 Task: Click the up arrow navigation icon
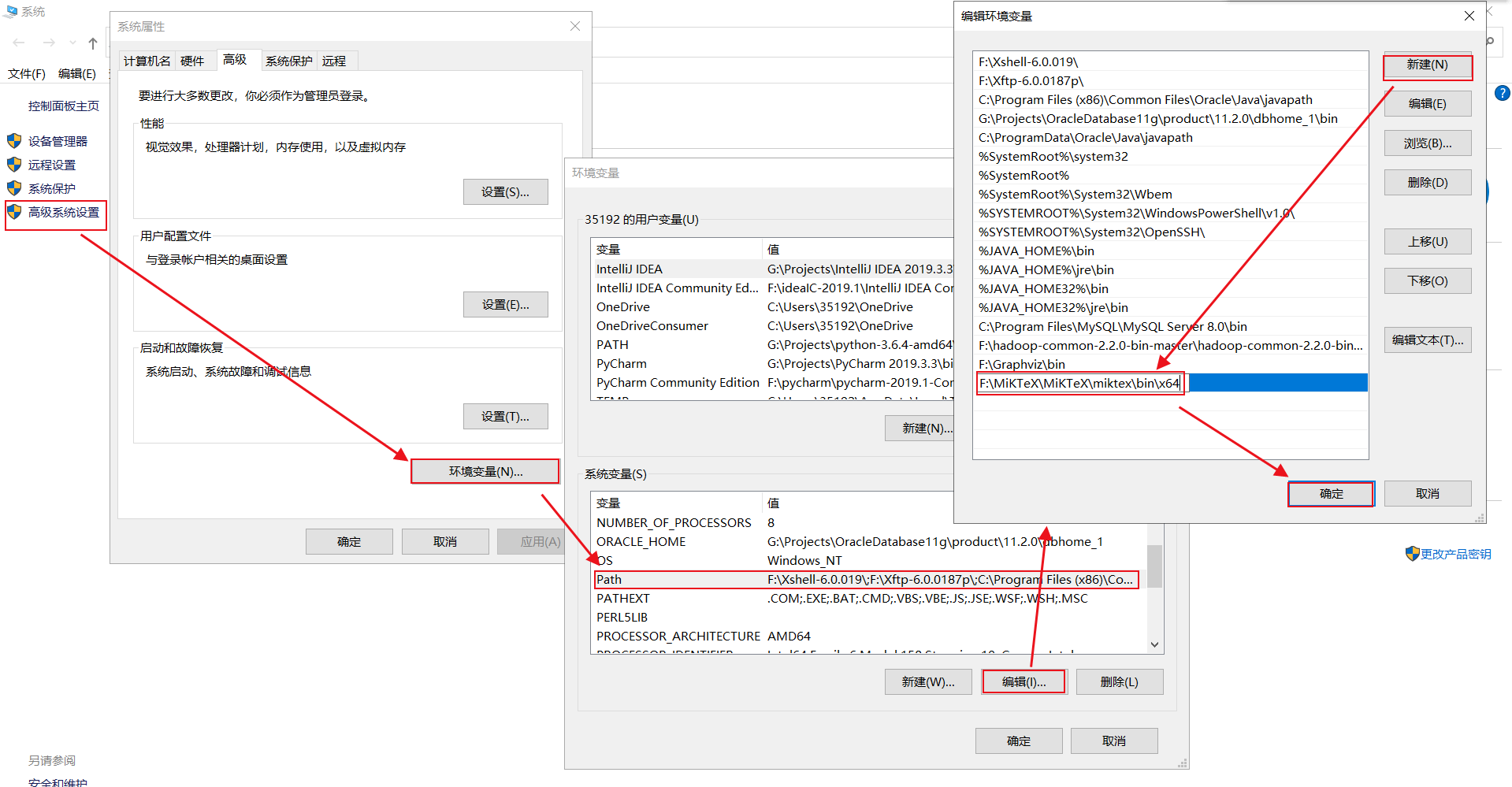coord(93,43)
